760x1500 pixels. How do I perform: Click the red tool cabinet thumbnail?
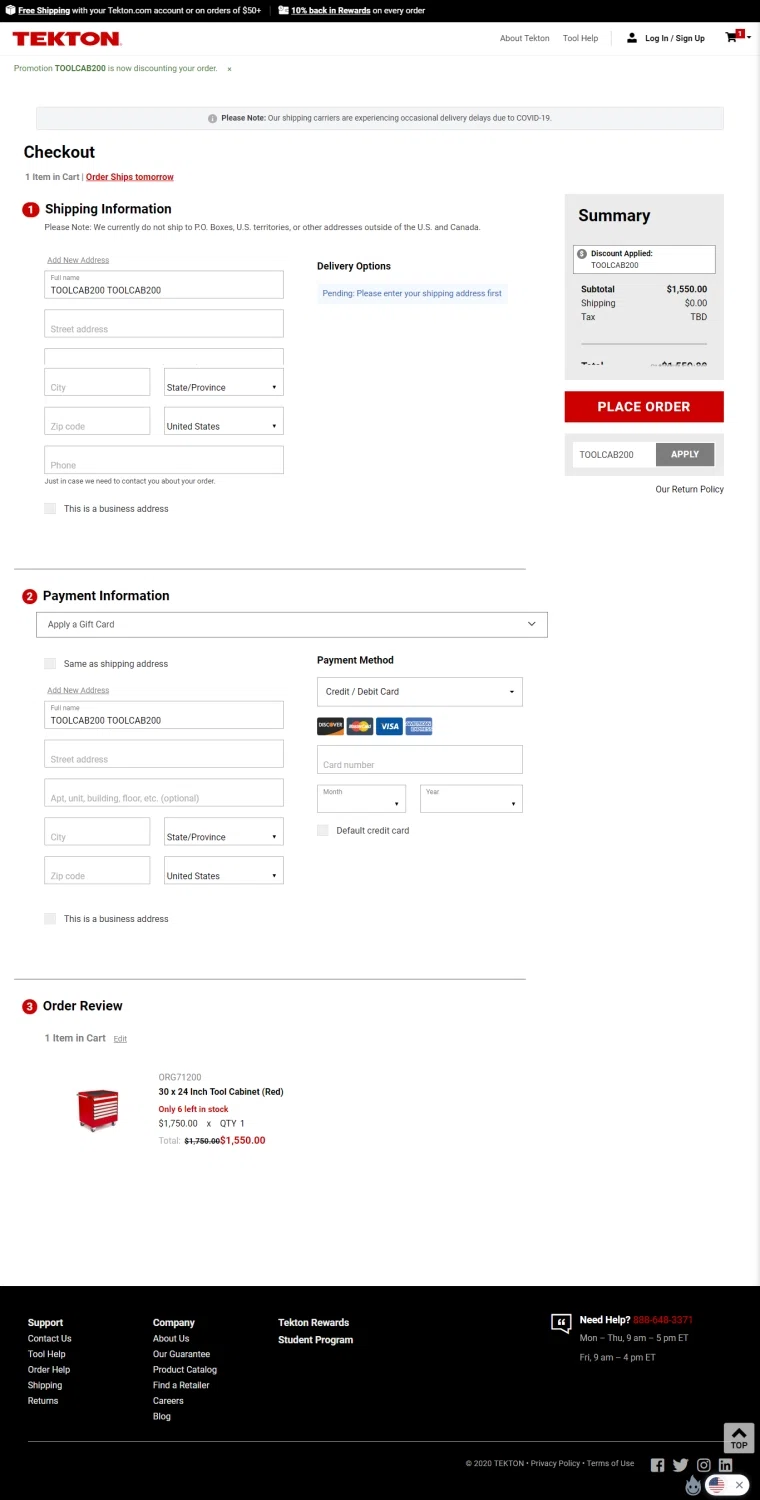coord(97,1110)
